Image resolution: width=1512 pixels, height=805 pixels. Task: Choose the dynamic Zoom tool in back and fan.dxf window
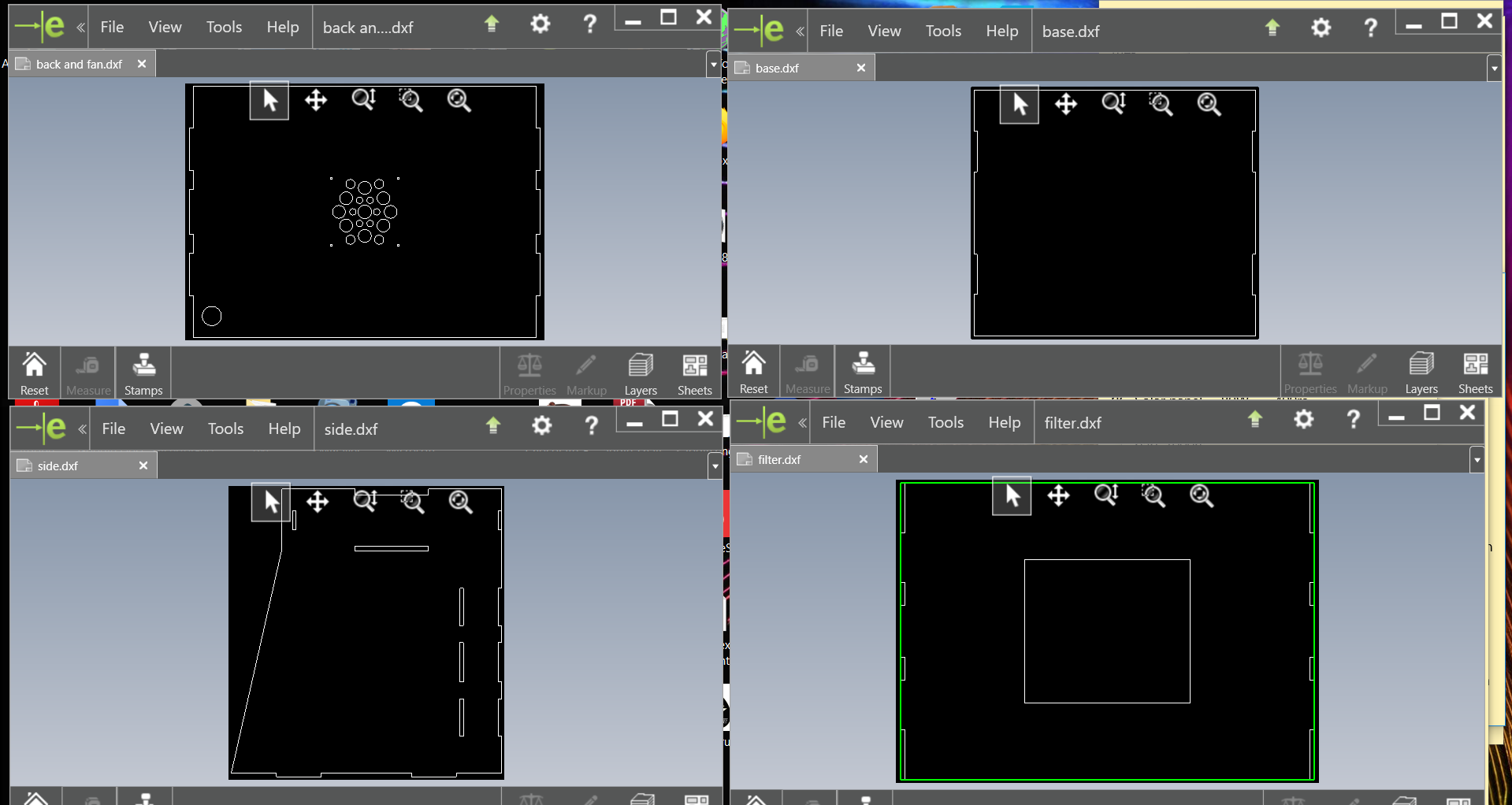[363, 100]
